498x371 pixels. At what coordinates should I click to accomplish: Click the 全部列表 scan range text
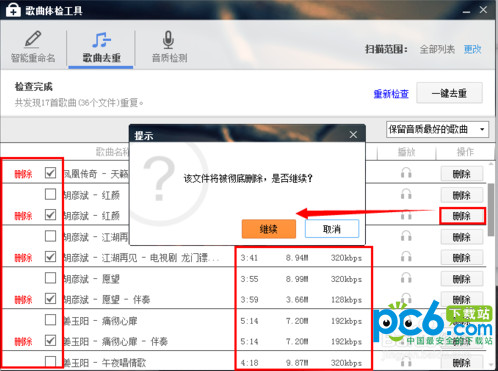(x=437, y=49)
